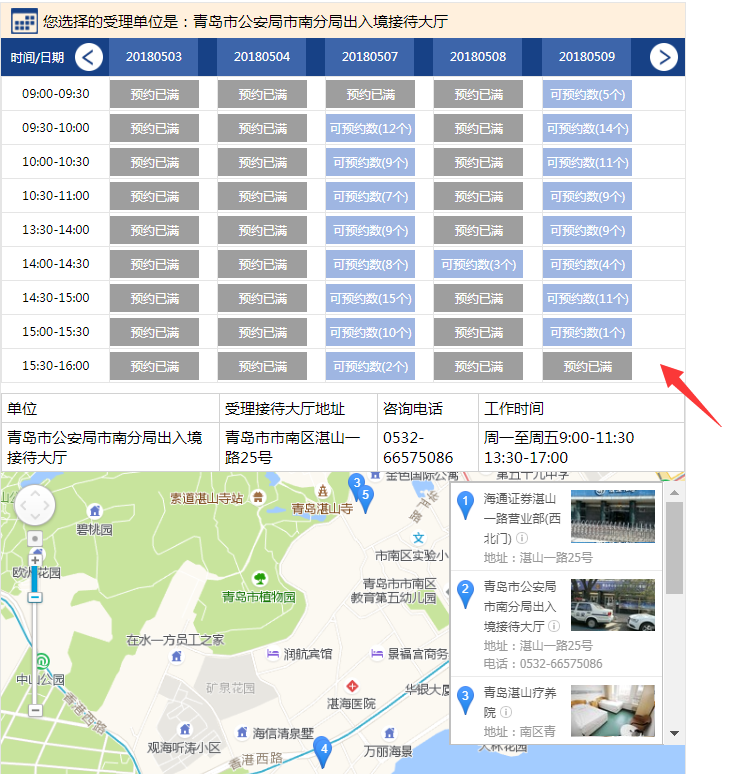Book 20180509 15:00-15:30 slot with 1 available
The image size is (755, 774).
pos(587,333)
